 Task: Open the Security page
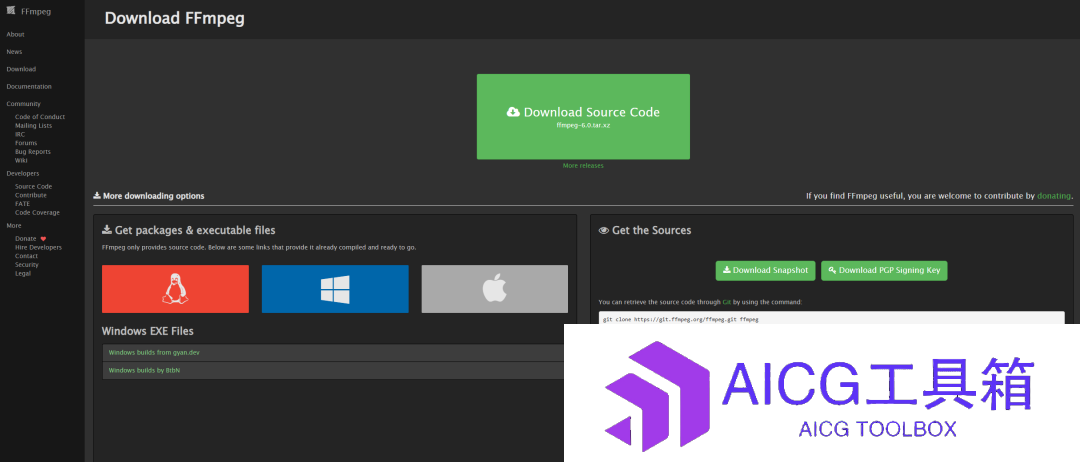click(27, 265)
